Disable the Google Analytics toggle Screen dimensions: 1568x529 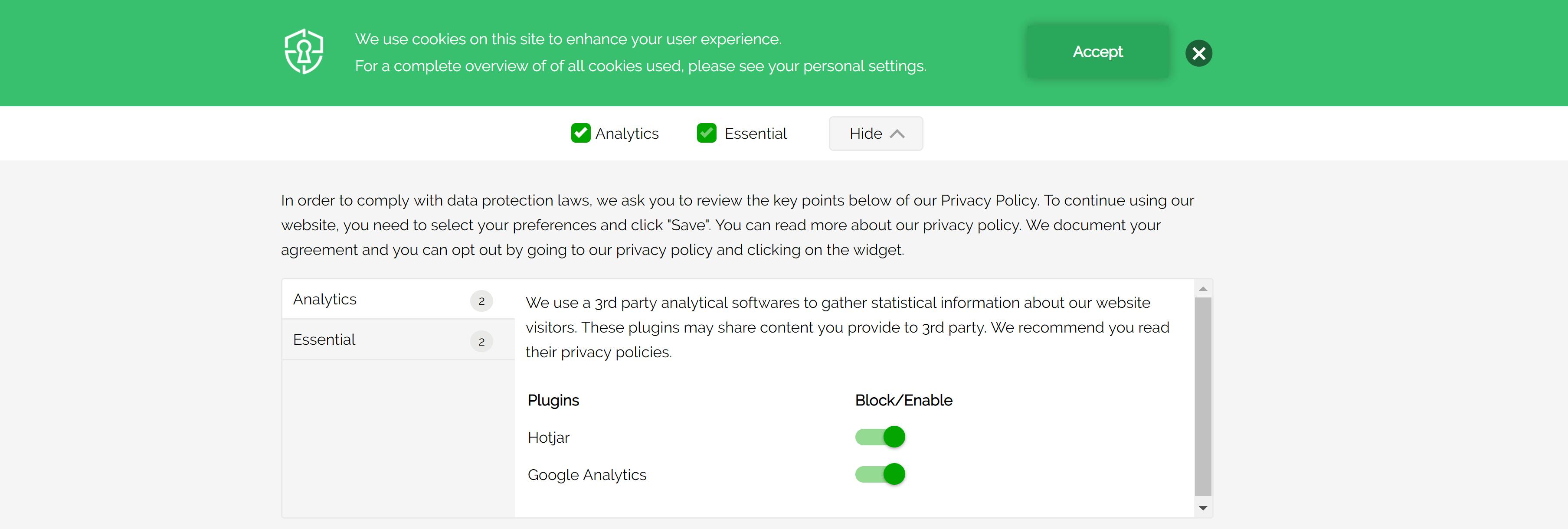click(x=880, y=474)
